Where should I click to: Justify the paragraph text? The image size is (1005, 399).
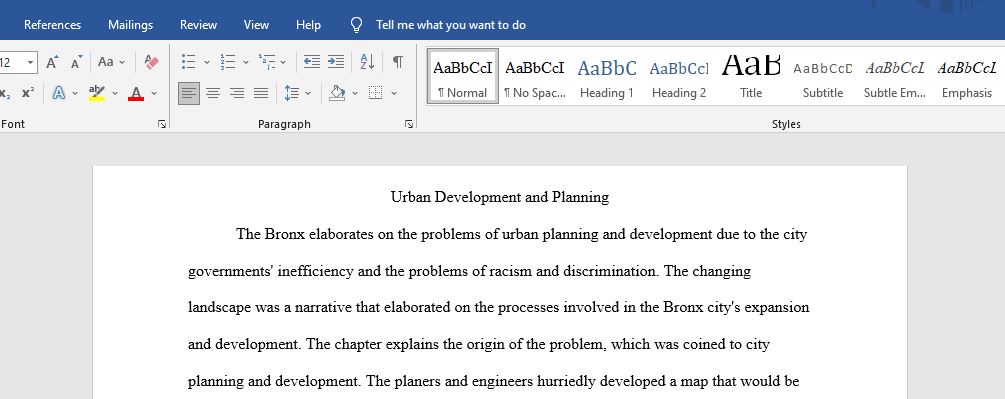click(x=261, y=94)
